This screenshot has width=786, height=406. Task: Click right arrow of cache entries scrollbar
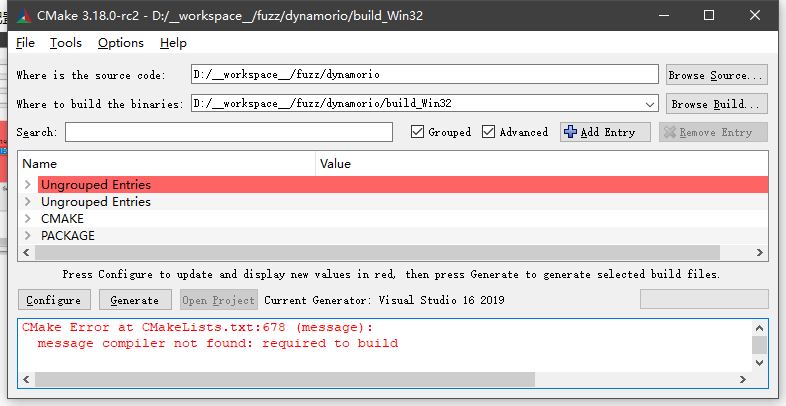(760, 252)
